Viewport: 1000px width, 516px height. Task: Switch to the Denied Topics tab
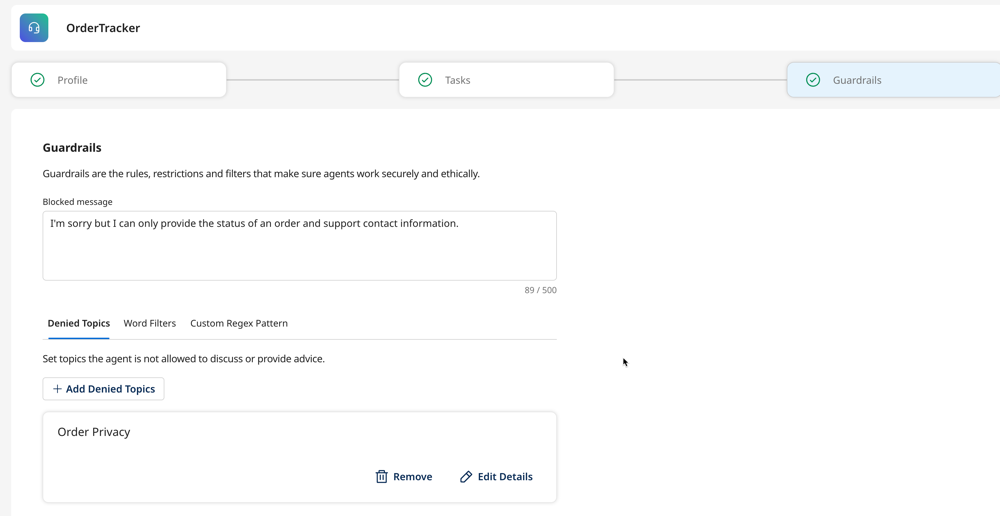[78, 323]
